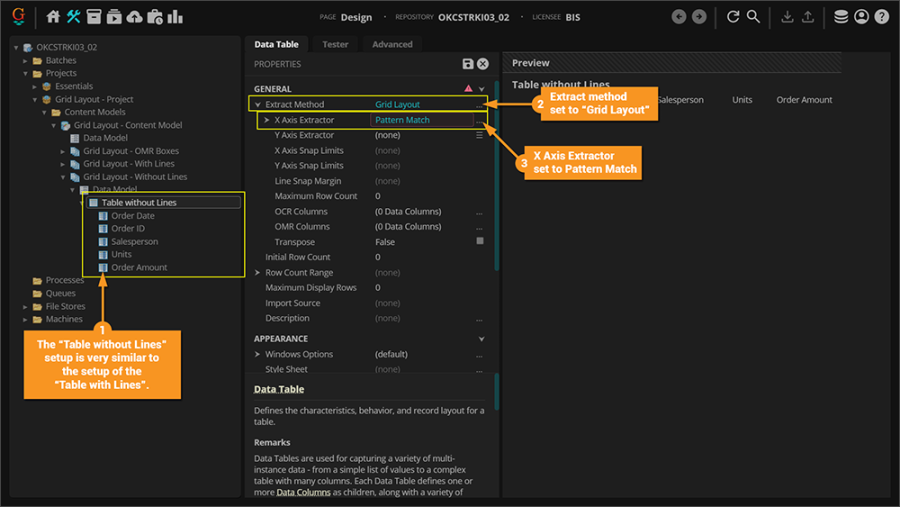Collapse the GENERAL section chevron
This screenshot has width=900, height=507.
481,89
